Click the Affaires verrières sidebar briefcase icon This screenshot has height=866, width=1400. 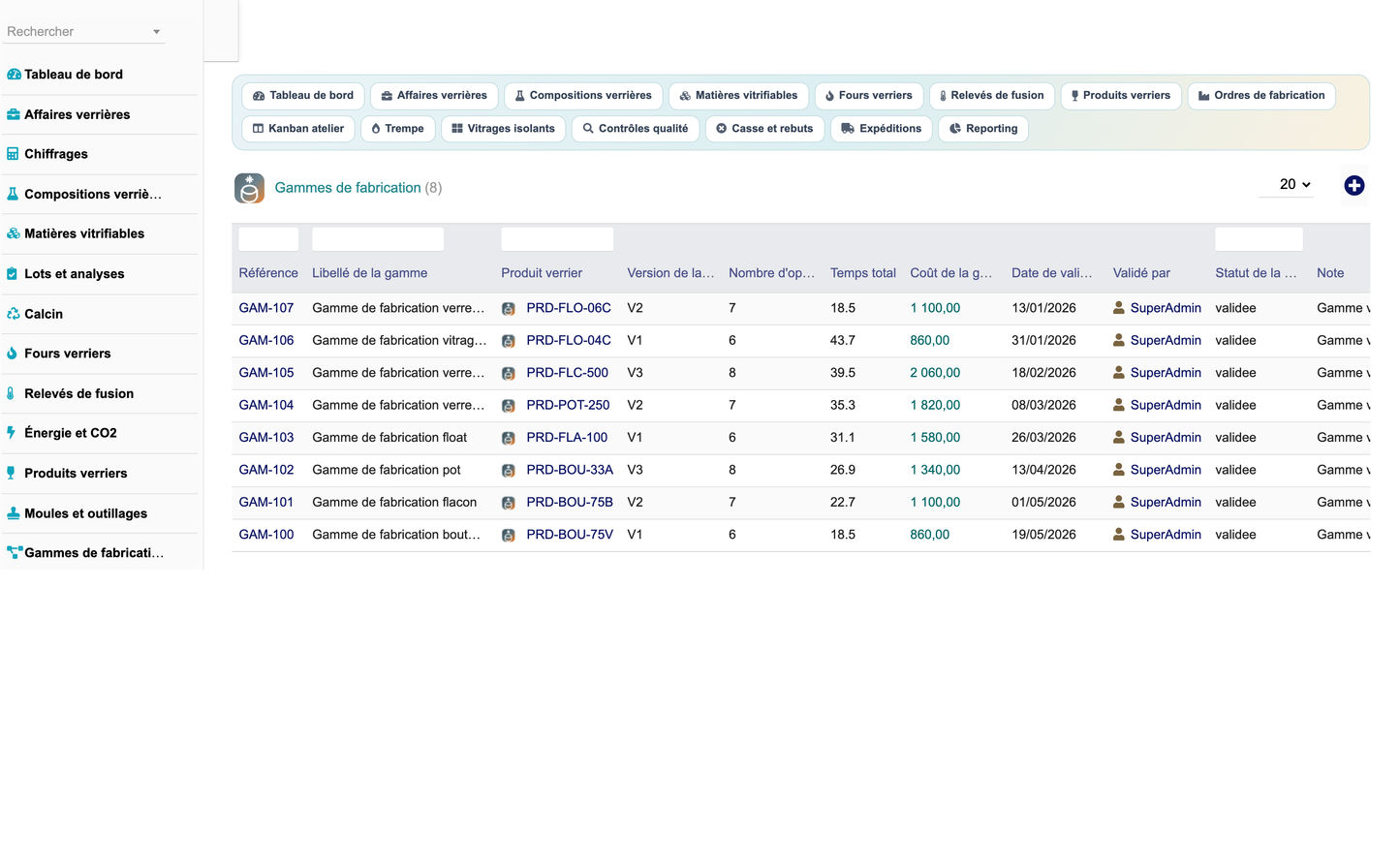pyautogui.click(x=14, y=114)
